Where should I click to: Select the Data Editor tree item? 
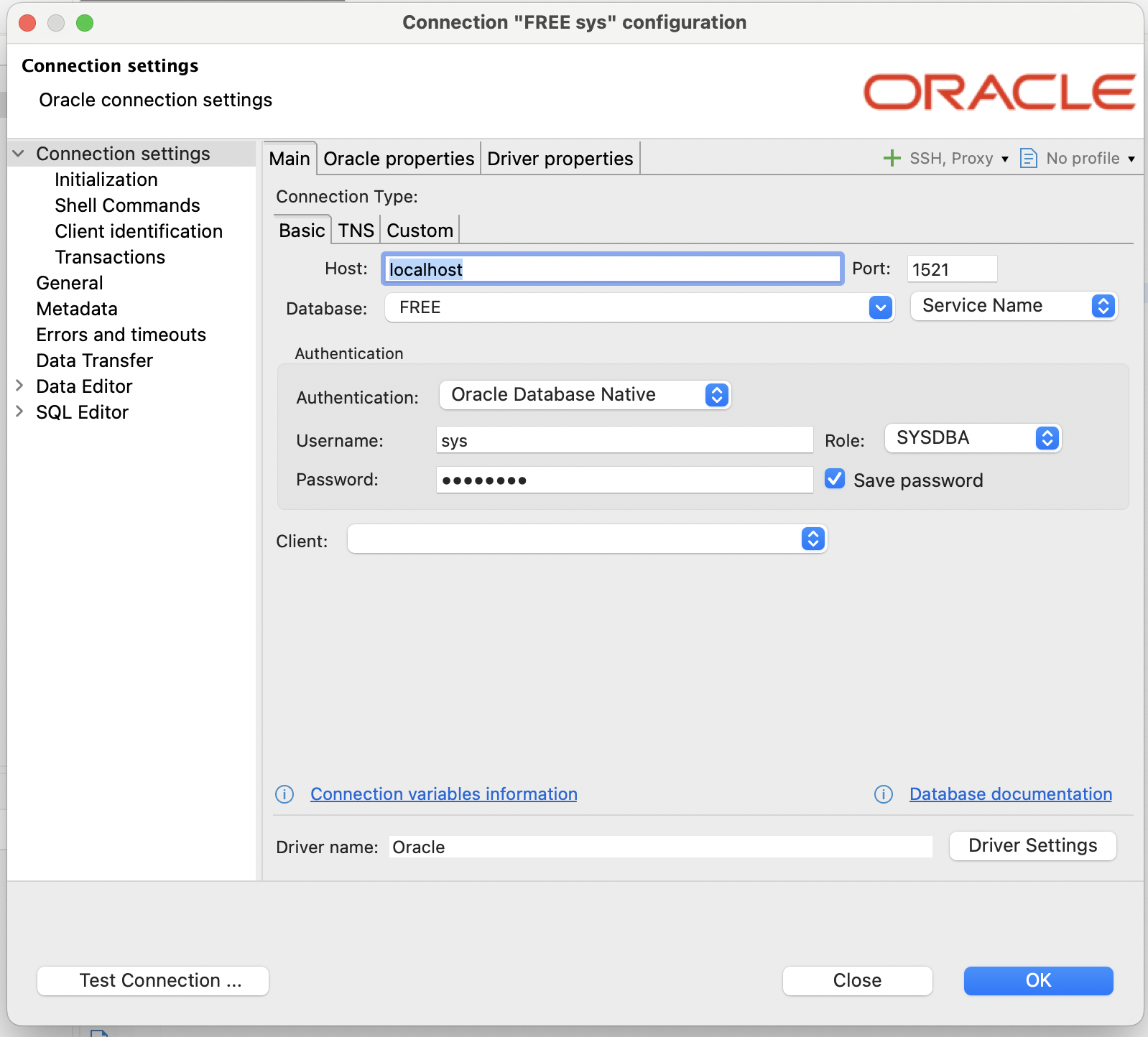click(x=85, y=386)
